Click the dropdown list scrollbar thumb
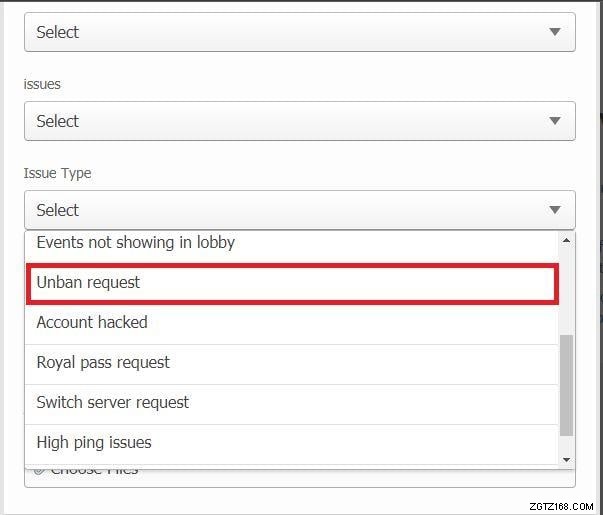The image size is (603, 515). click(x=567, y=385)
